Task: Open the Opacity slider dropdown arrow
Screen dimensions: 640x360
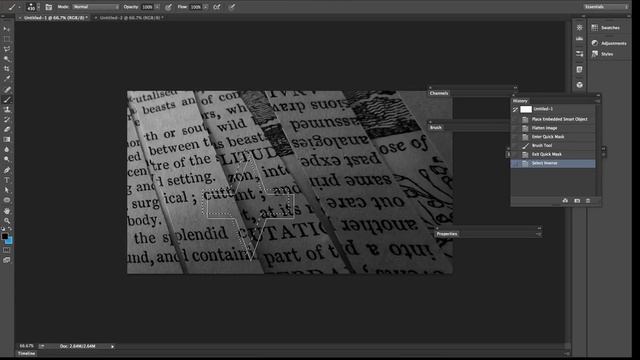Action: point(157,7)
